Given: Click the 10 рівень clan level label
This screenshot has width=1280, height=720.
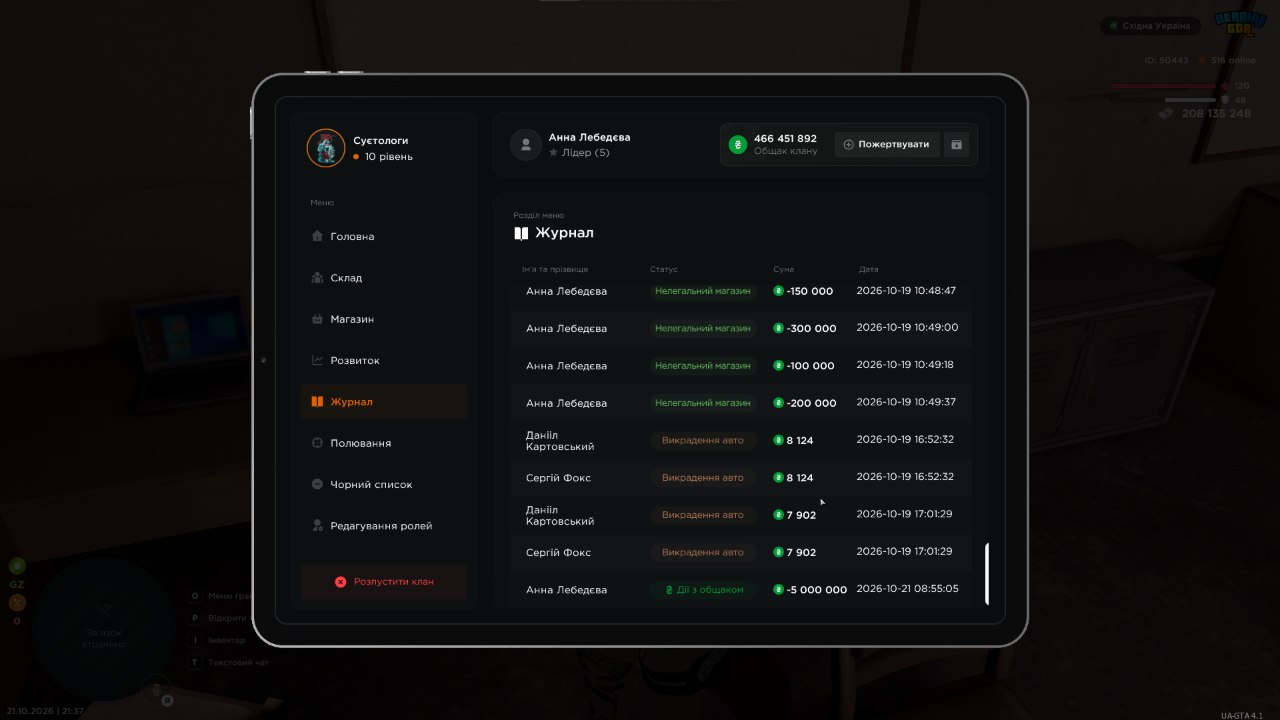Looking at the screenshot, I should 388,157.
